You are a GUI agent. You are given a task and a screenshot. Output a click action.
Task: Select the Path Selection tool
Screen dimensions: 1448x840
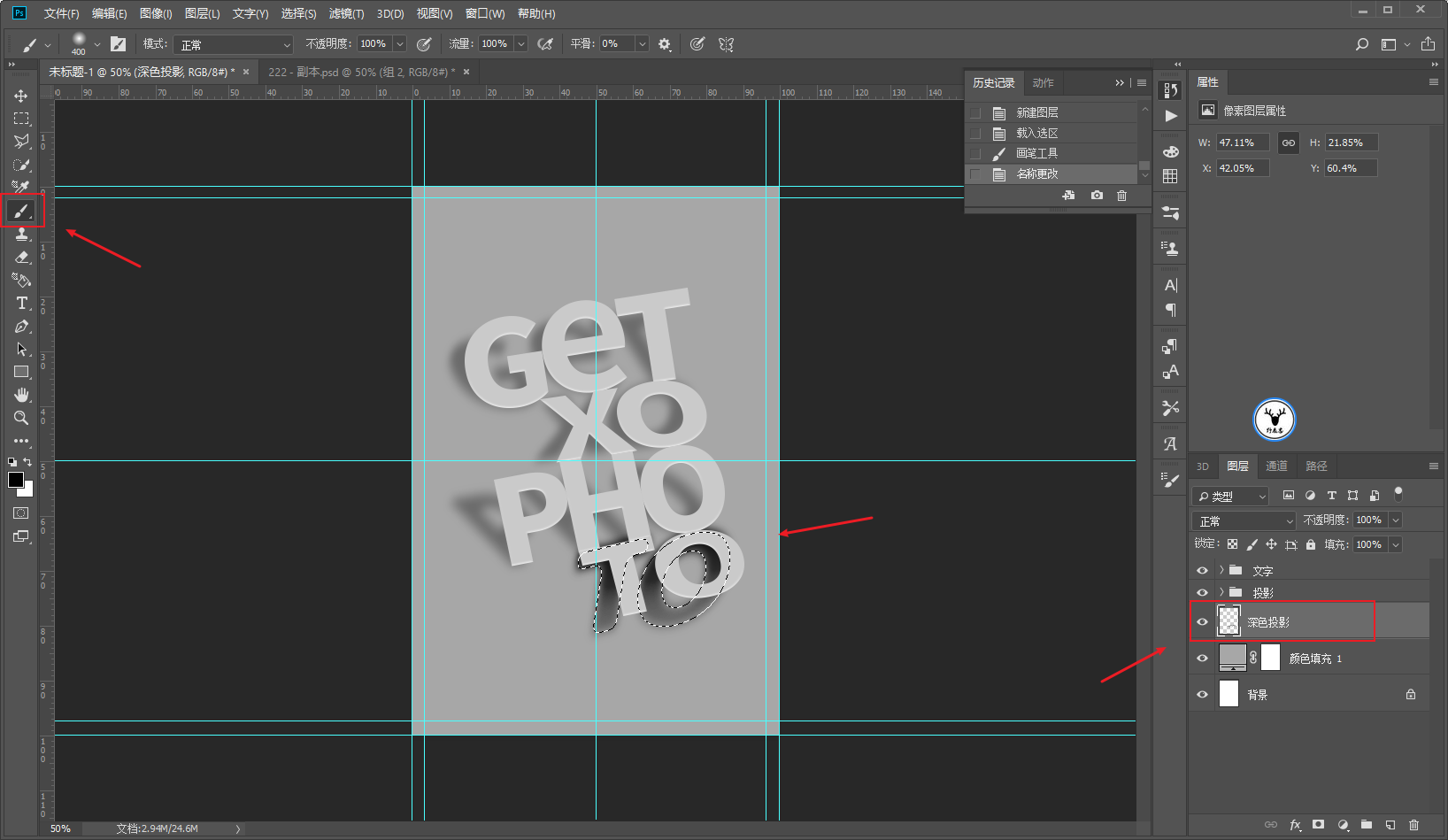(x=21, y=349)
